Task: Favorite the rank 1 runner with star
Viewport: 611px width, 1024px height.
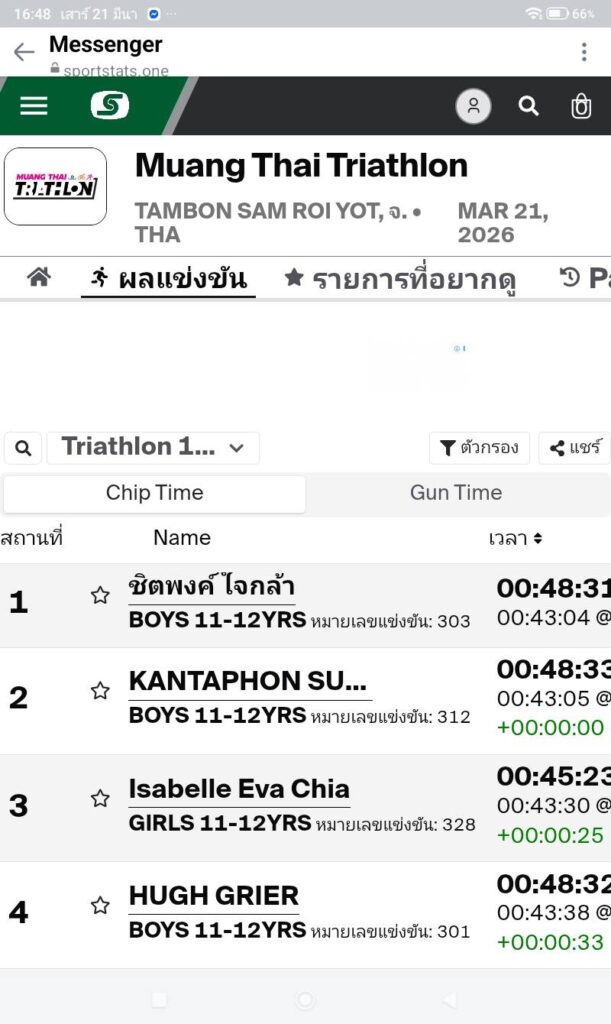Action: click(100, 596)
